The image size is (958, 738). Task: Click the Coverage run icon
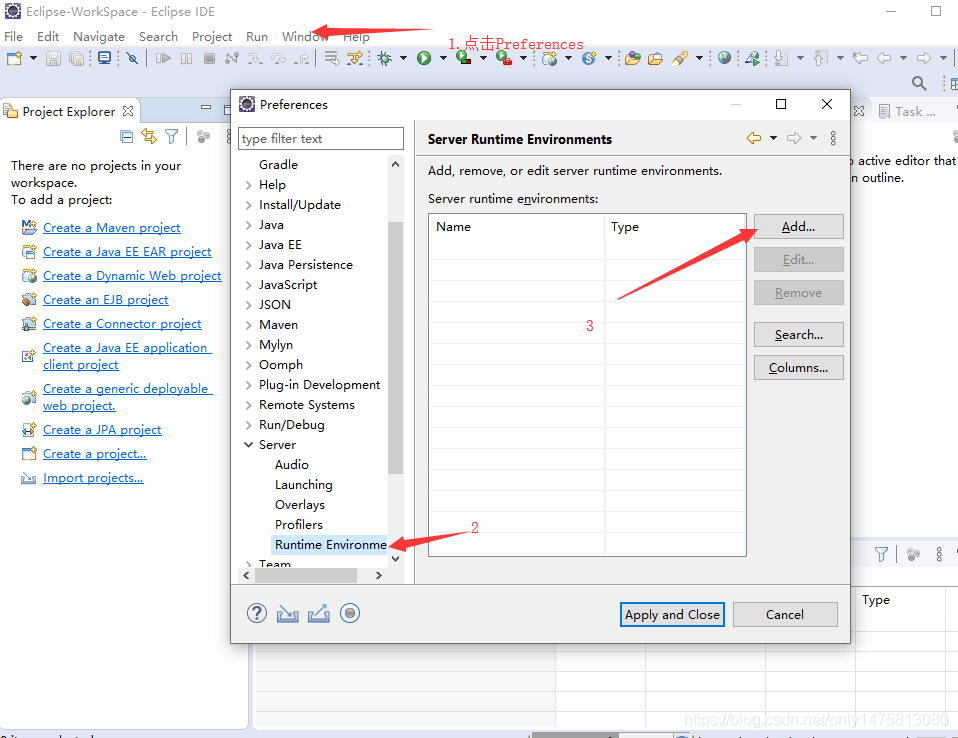pos(464,58)
